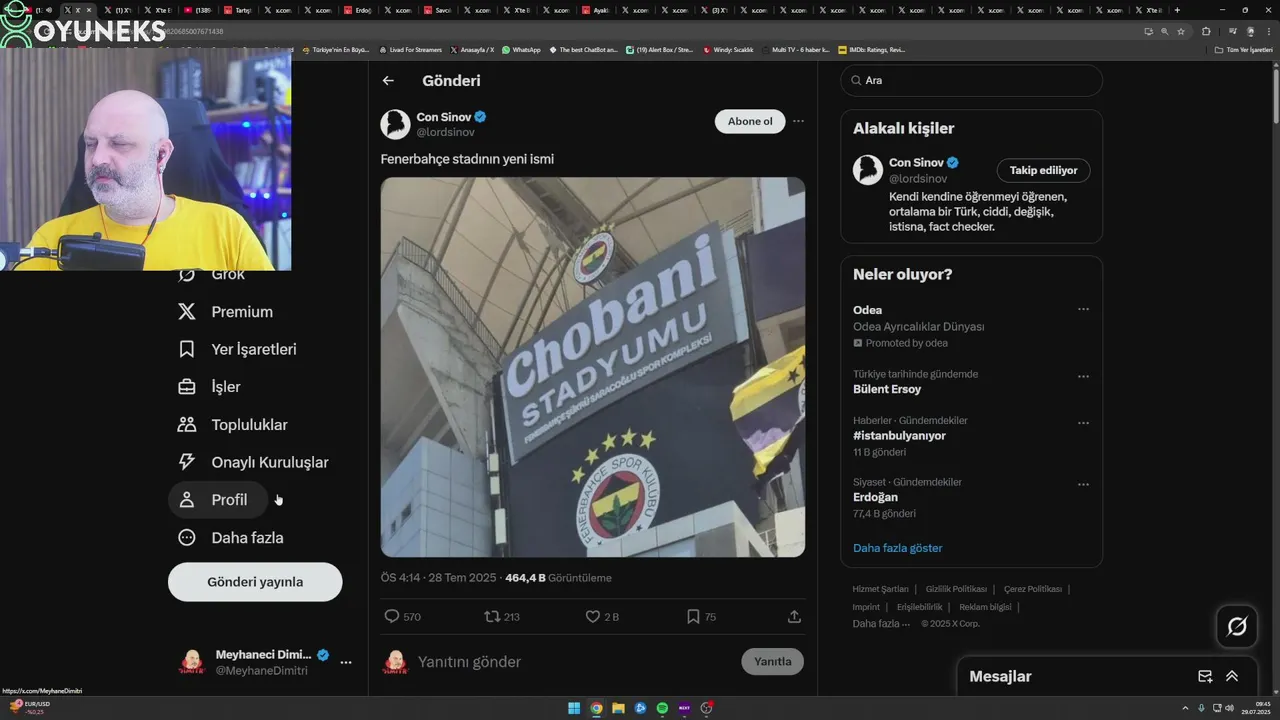Expand the Mesajlar drawer with the double chevron
Screen dimensions: 1280x720
pos(1232,677)
